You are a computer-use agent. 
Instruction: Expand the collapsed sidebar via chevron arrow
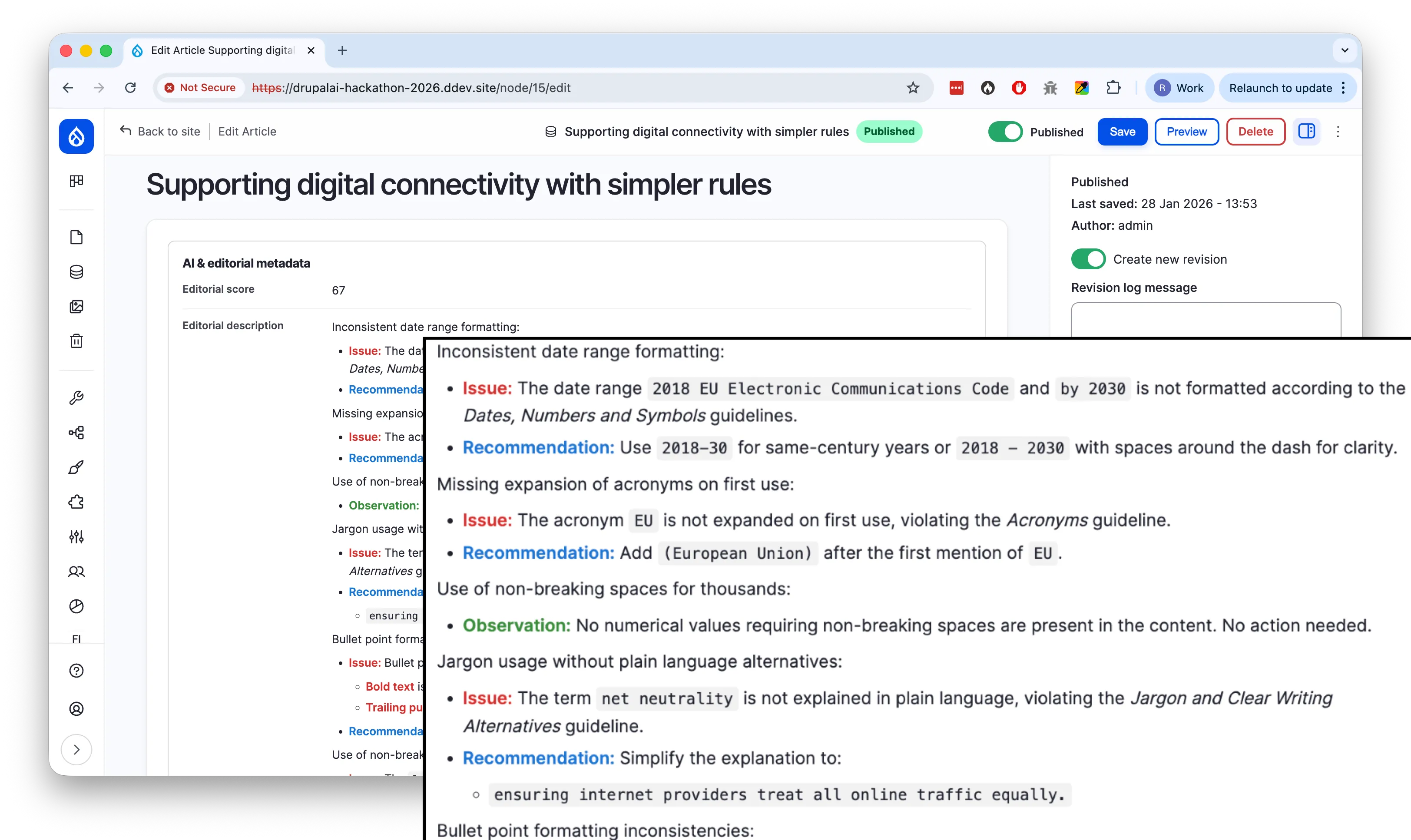pos(76,749)
